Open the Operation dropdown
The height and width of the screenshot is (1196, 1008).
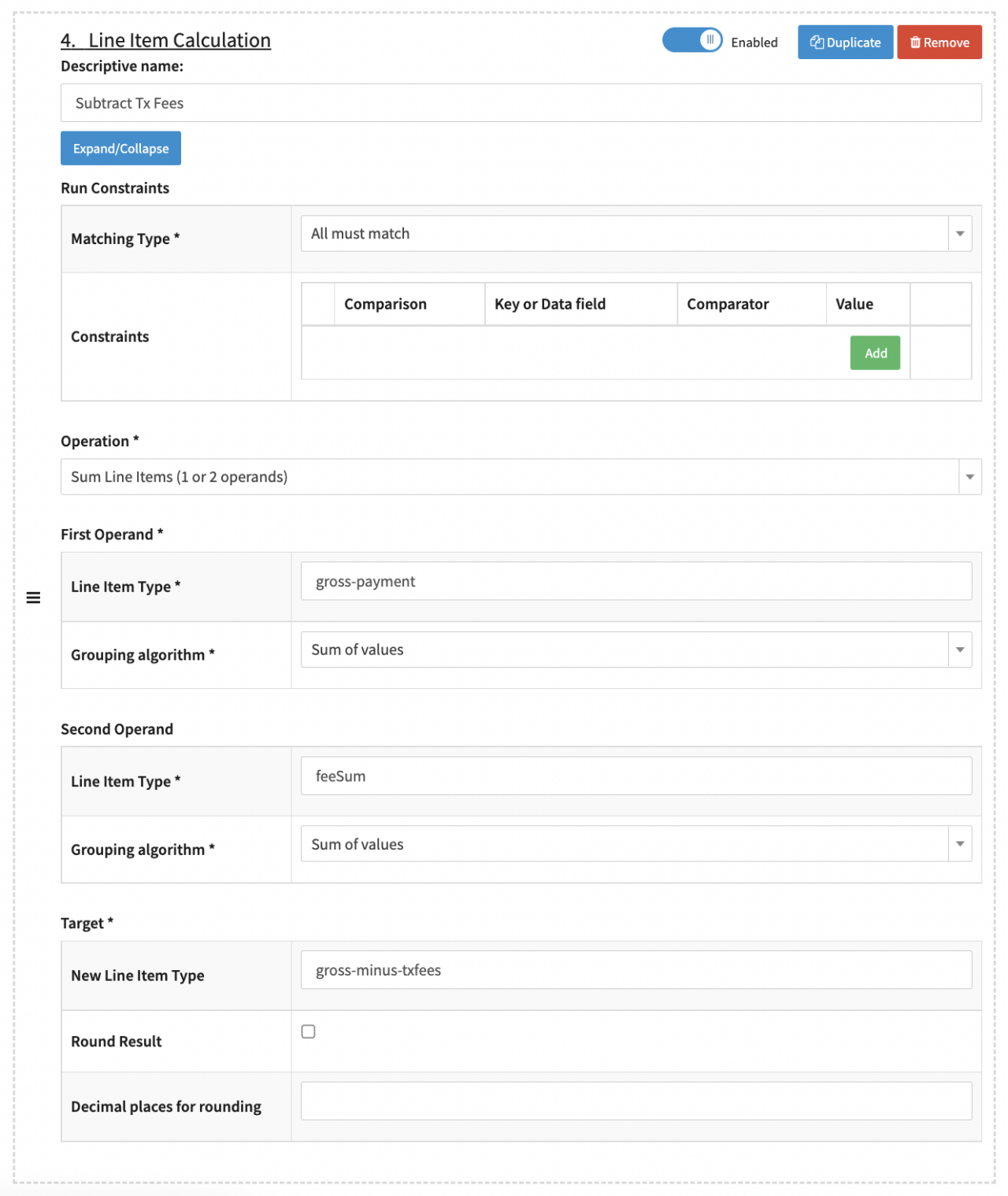[521, 477]
